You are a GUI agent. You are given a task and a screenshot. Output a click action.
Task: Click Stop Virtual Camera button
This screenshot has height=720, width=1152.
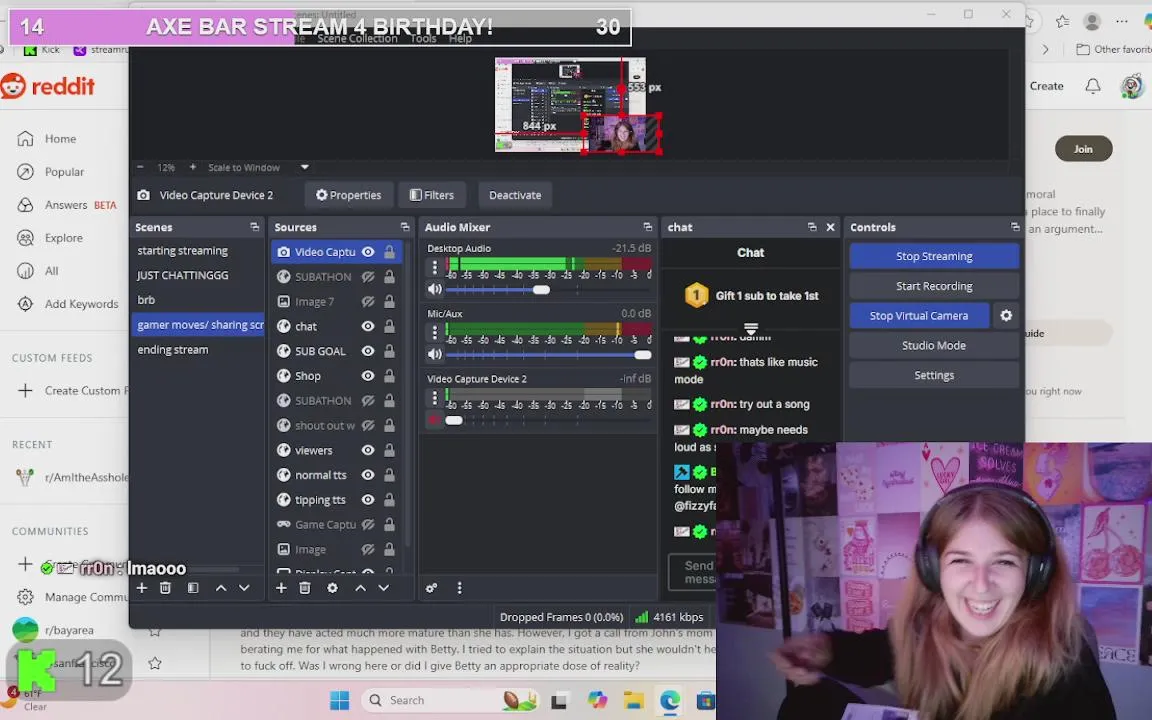(919, 315)
